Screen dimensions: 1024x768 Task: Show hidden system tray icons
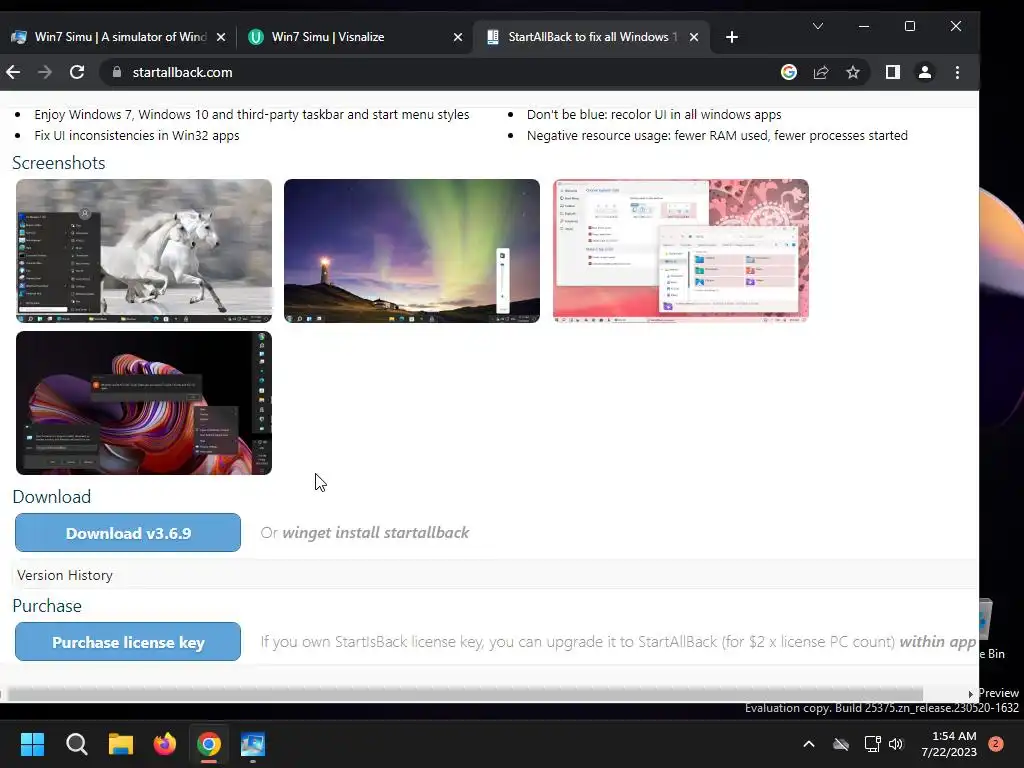(x=808, y=744)
